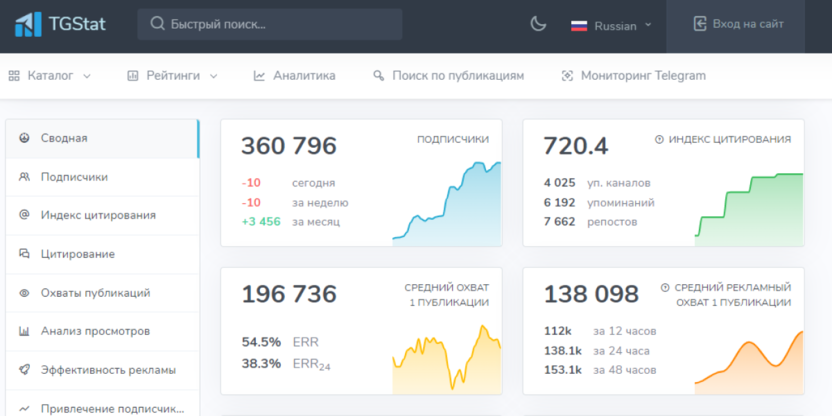The width and height of the screenshot is (832, 416).
Task: Click the blue subscribers growth chart
Action: coord(446,203)
